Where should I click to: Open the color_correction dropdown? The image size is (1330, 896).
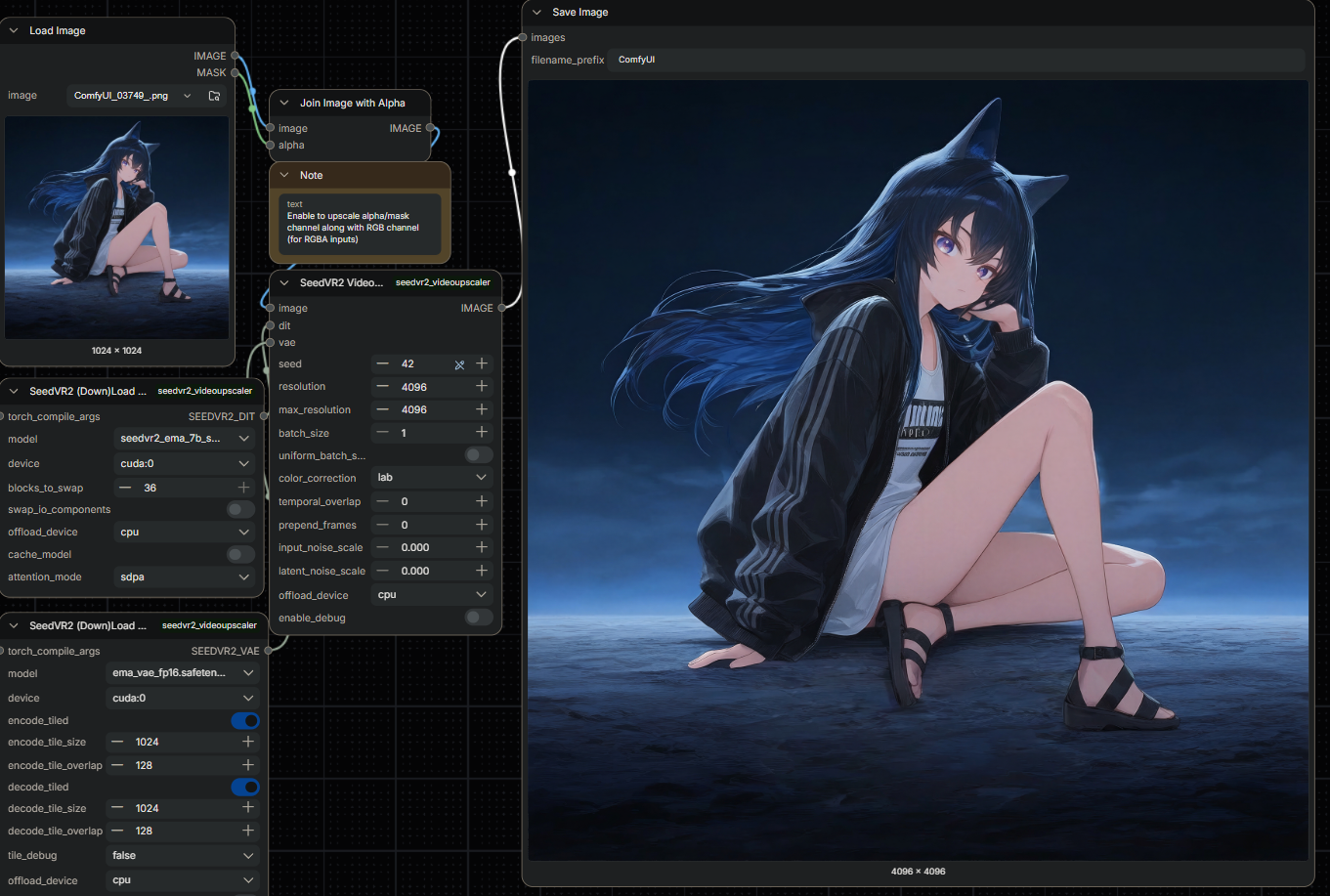[432, 478]
